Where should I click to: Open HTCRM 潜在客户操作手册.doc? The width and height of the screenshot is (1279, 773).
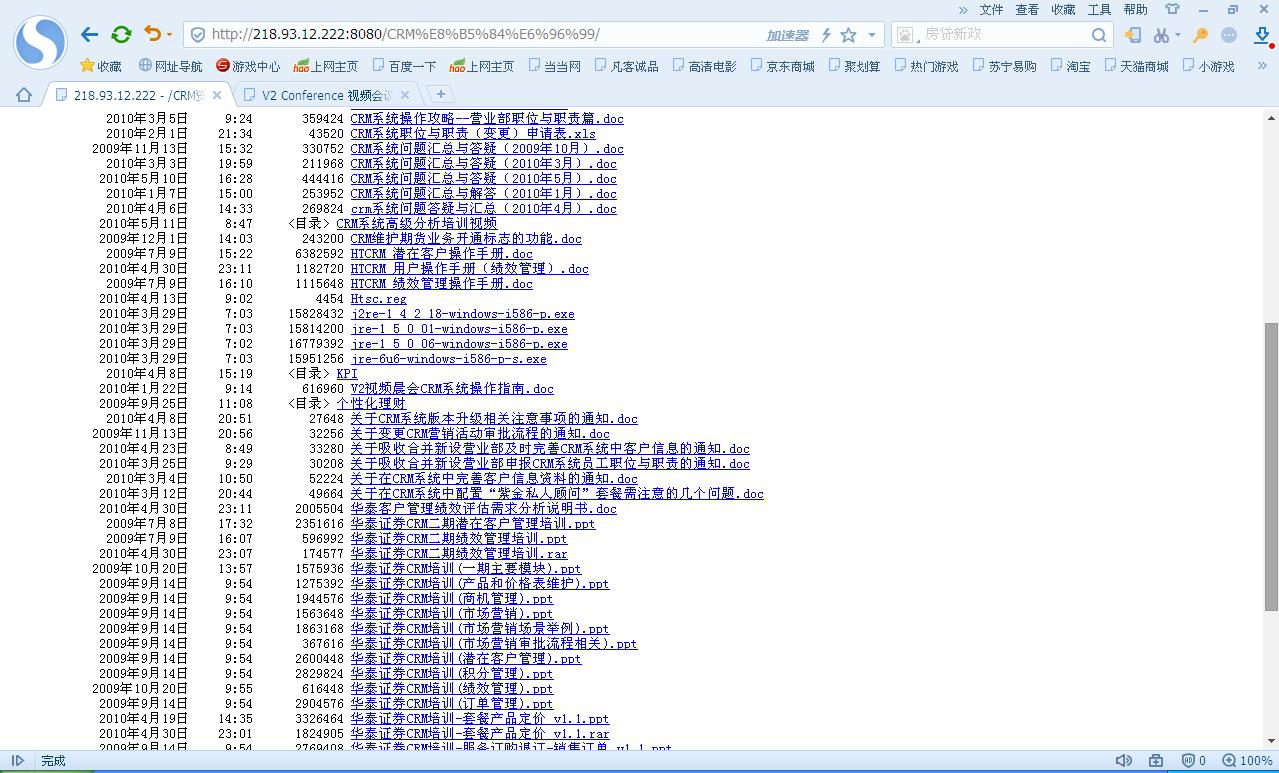[x=442, y=254]
